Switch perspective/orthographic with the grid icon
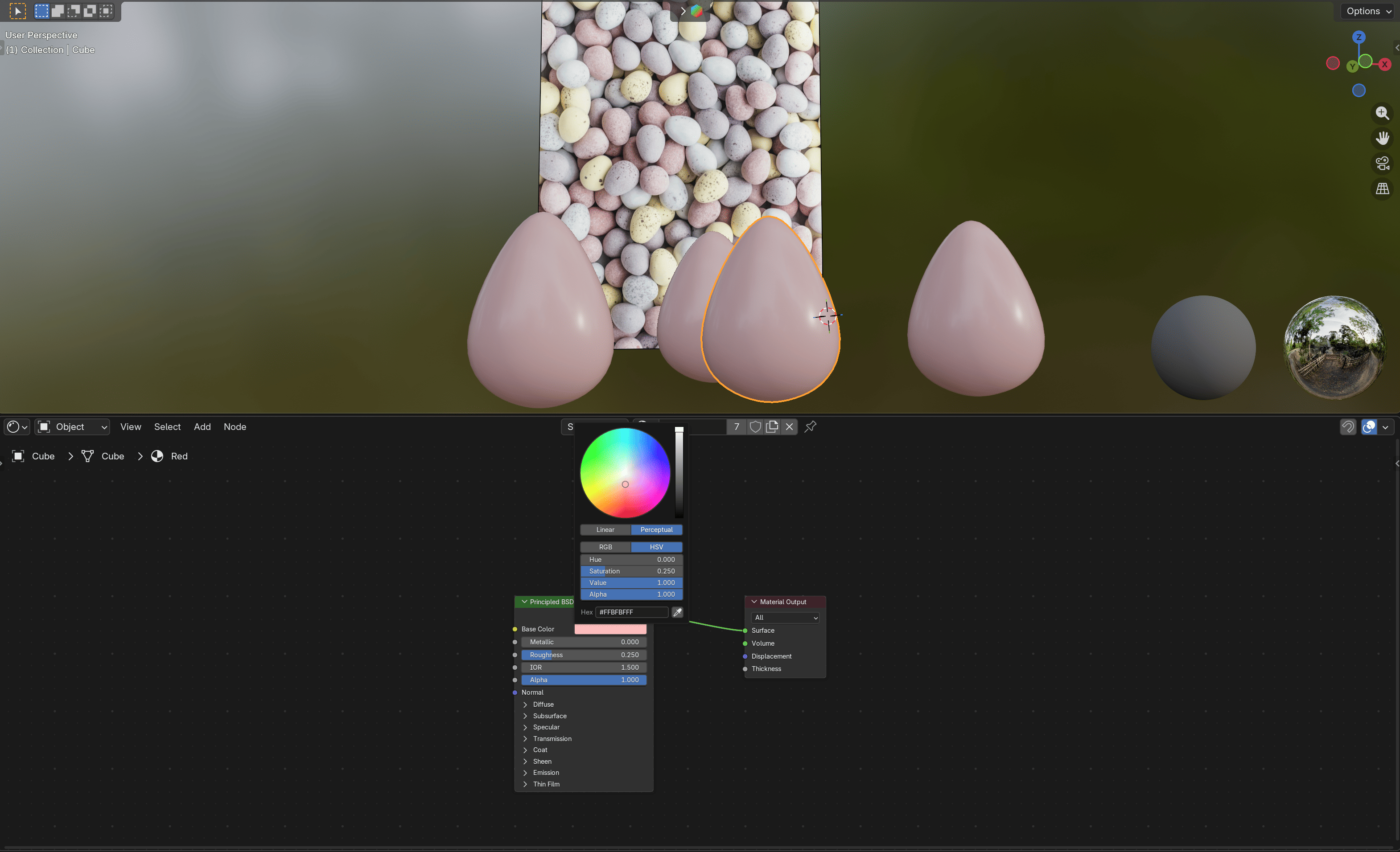The height and width of the screenshot is (852, 1400). coord(1382,188)
